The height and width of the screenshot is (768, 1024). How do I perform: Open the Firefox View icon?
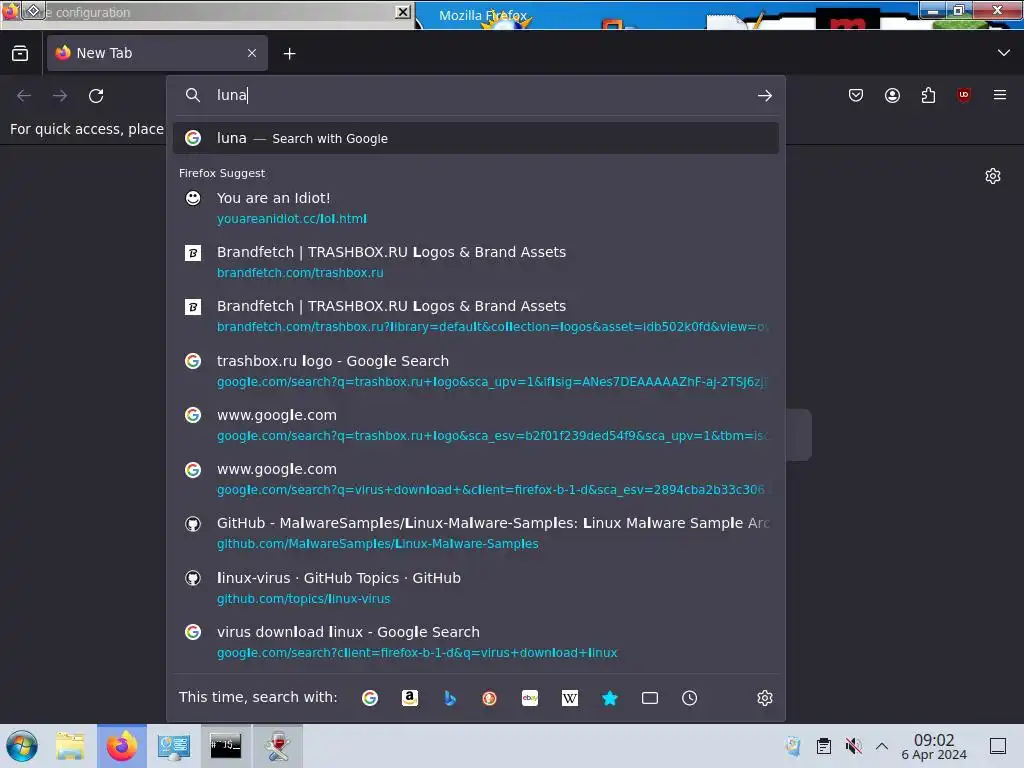point(20,53)
